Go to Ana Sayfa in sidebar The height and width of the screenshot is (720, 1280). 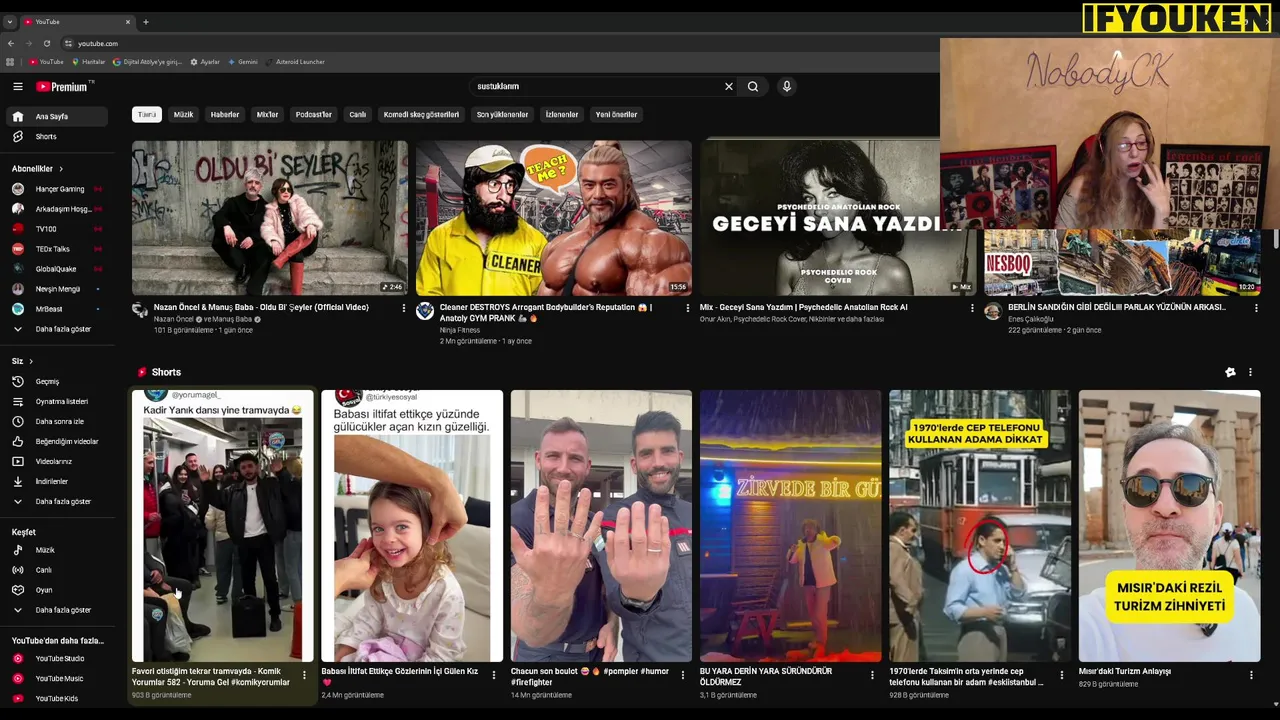pos(55,117)
